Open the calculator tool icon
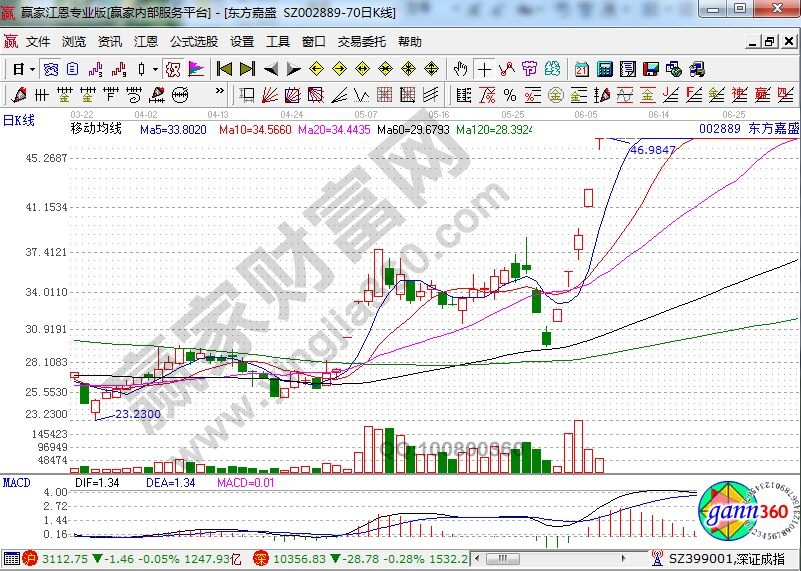Image resolution: width=801 pixels, height=571 pixels. pyautogui.click(x=605, y=69)
